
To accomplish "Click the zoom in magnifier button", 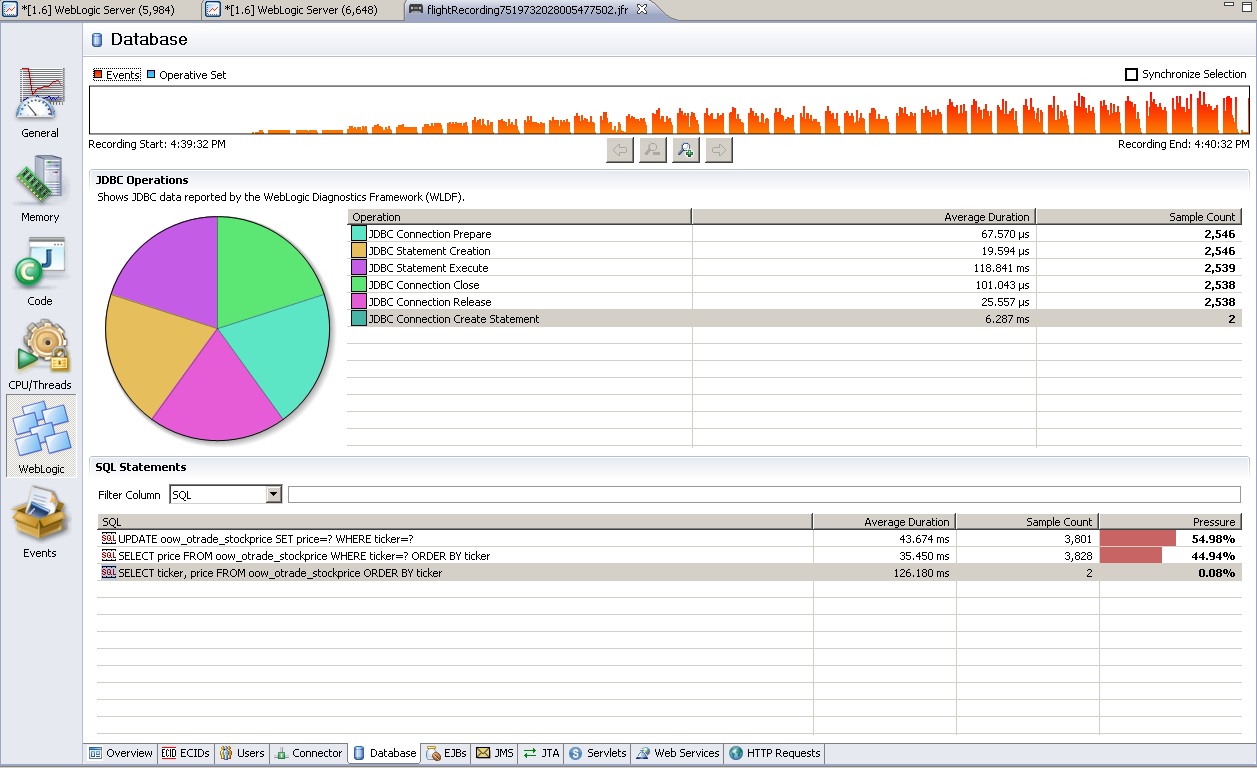I will pos(686,150).
